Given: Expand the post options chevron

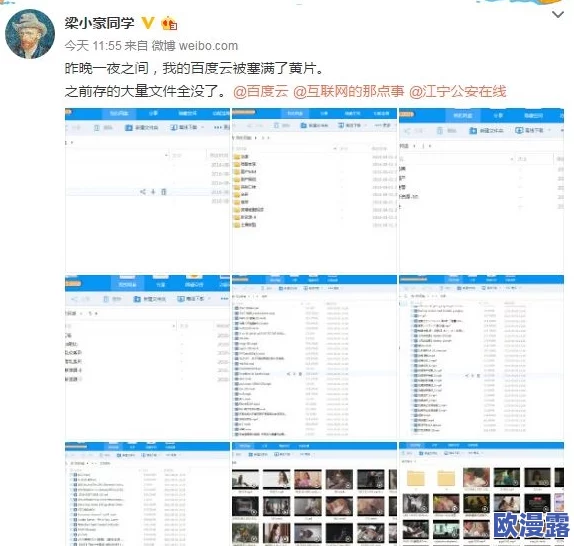Looking at the screenshot, I should coord(558,15).
